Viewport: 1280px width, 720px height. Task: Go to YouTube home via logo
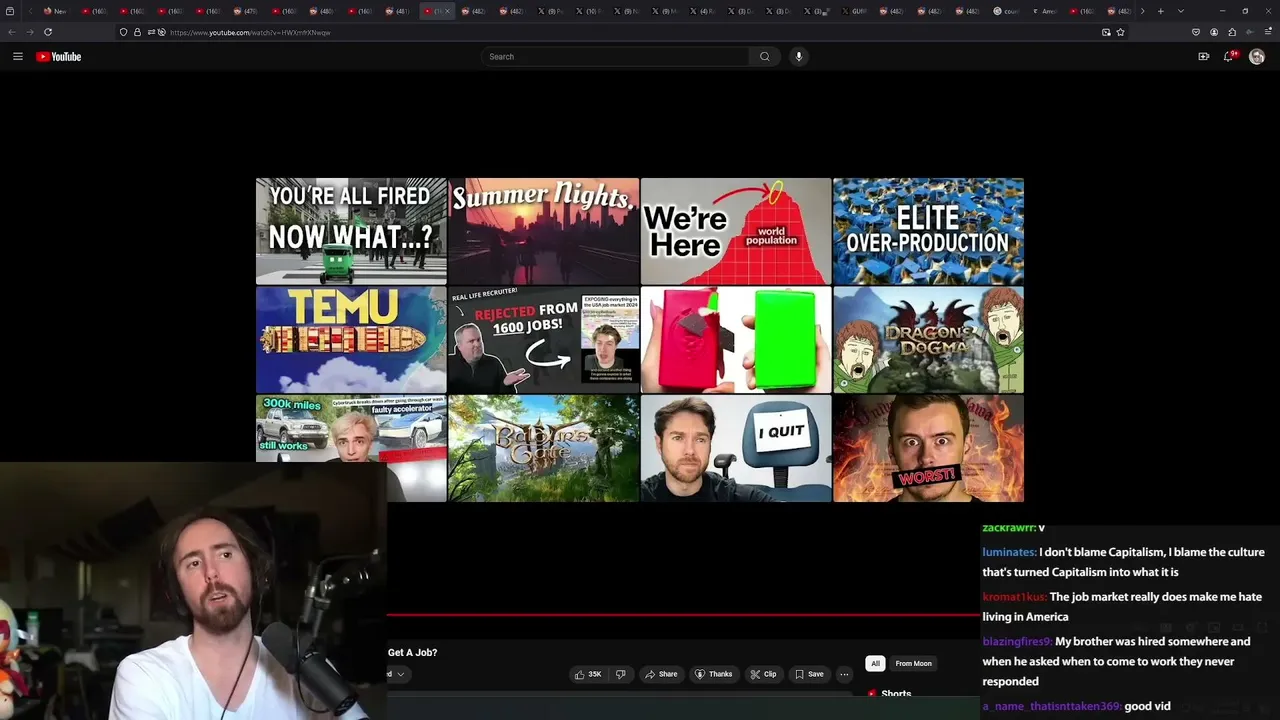click(x=59, y=57)
